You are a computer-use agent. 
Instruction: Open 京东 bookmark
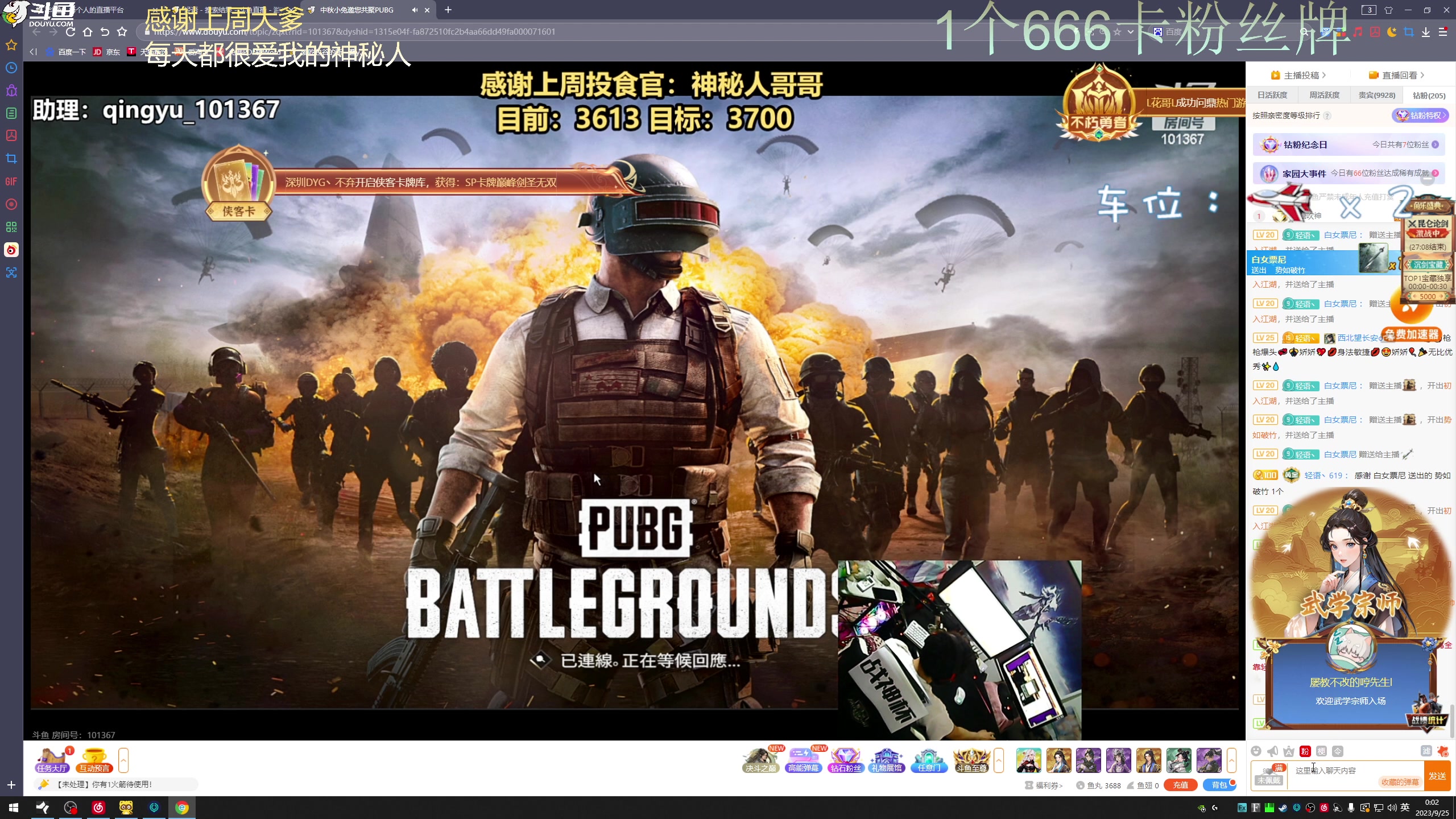pyautogui.click(x=107, y=52)
